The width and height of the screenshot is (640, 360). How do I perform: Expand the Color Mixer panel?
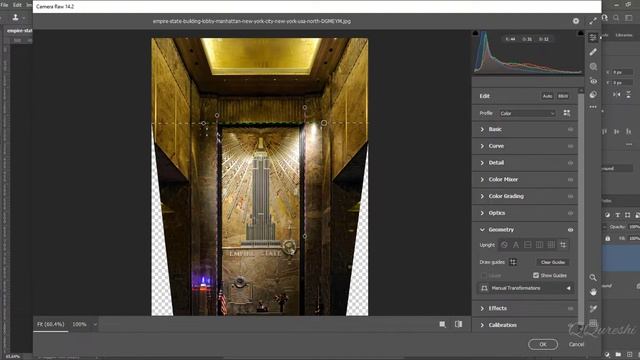pyautogui.click(x=482, y=180)
